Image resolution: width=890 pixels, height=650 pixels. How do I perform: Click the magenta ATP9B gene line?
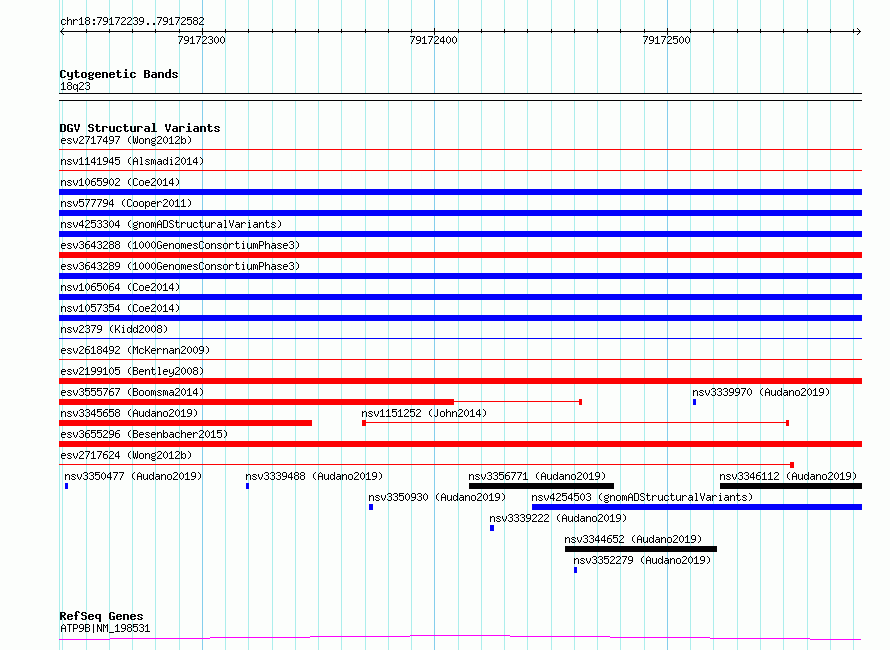click(x=460, y=637)
